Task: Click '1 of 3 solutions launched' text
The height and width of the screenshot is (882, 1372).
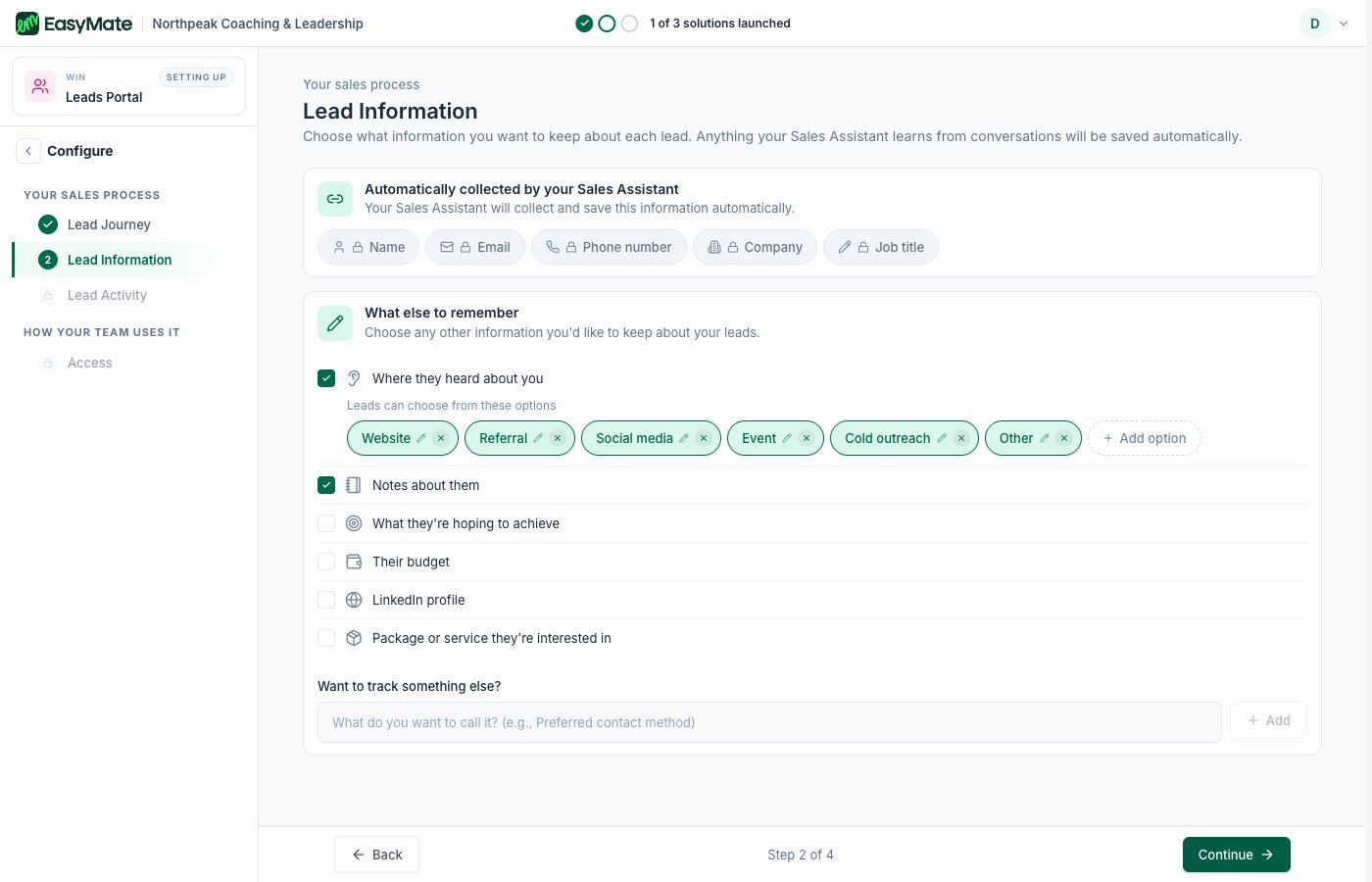Action: click(x=720, y=24)
